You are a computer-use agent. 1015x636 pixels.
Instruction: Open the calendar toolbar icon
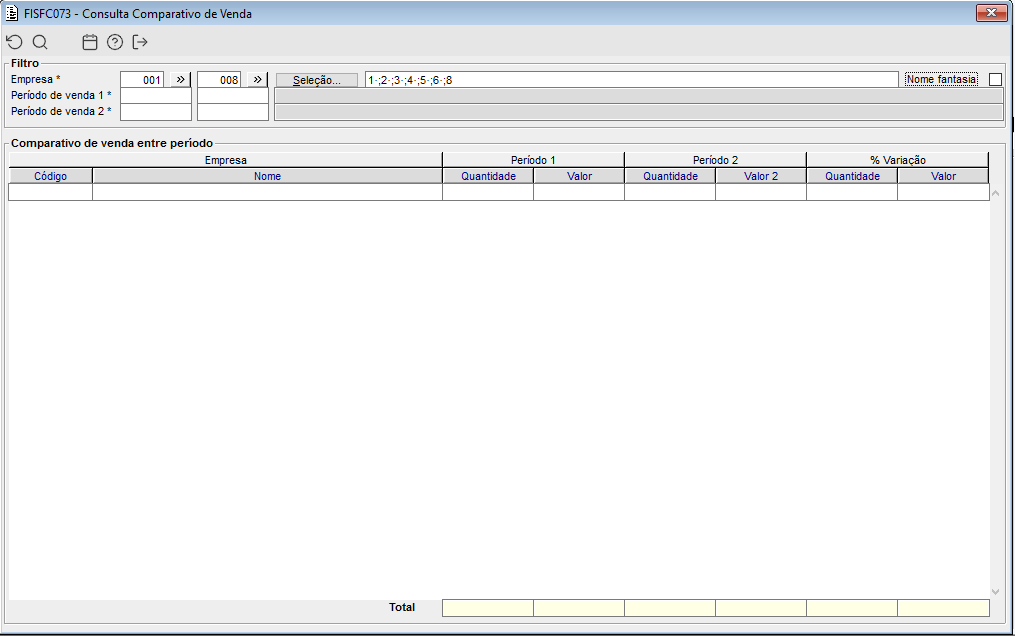[90, 42]
